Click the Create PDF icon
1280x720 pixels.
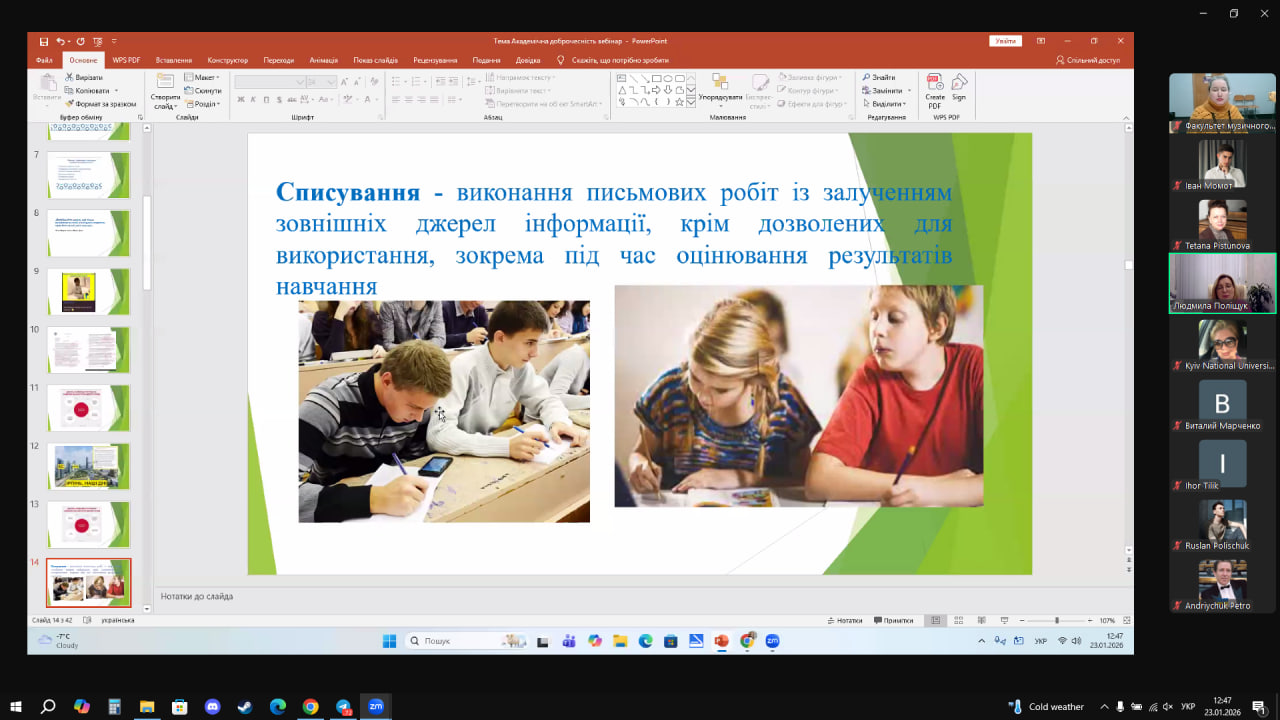tap(935, 84)
